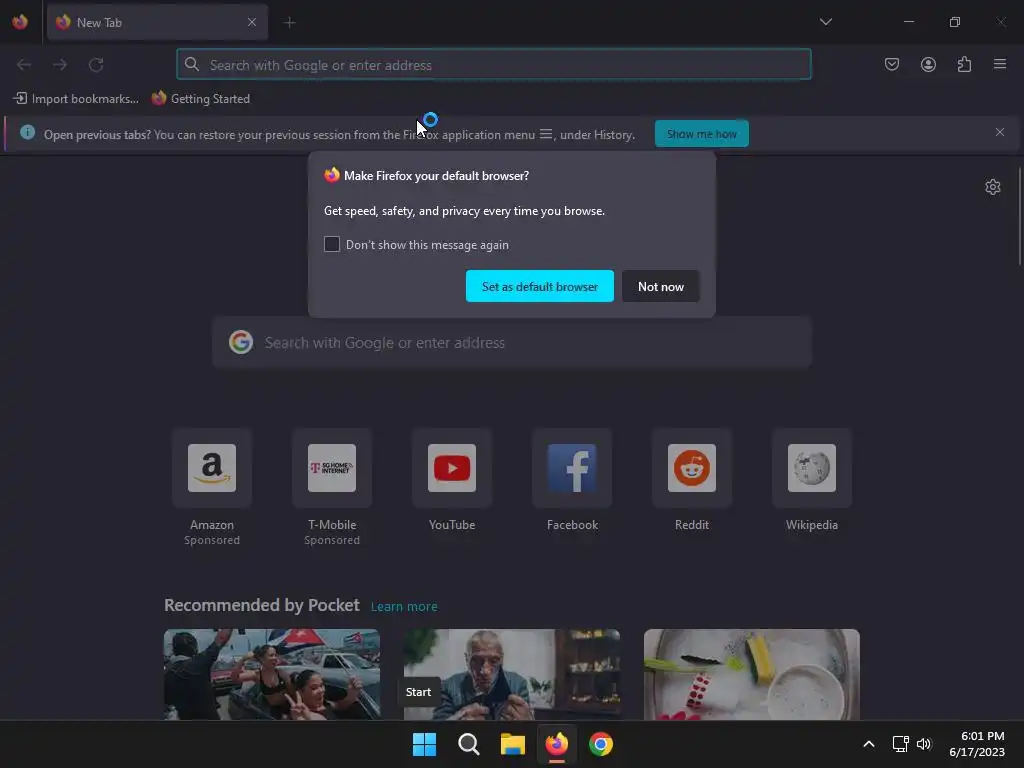Click the info icon in the notification bar
Image resolution: width=1024 pixels, height=768 pixels.
27,133
